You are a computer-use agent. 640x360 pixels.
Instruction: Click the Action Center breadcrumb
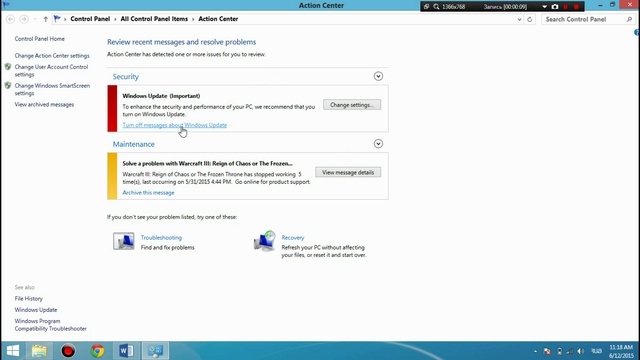(x=218, y=19)
